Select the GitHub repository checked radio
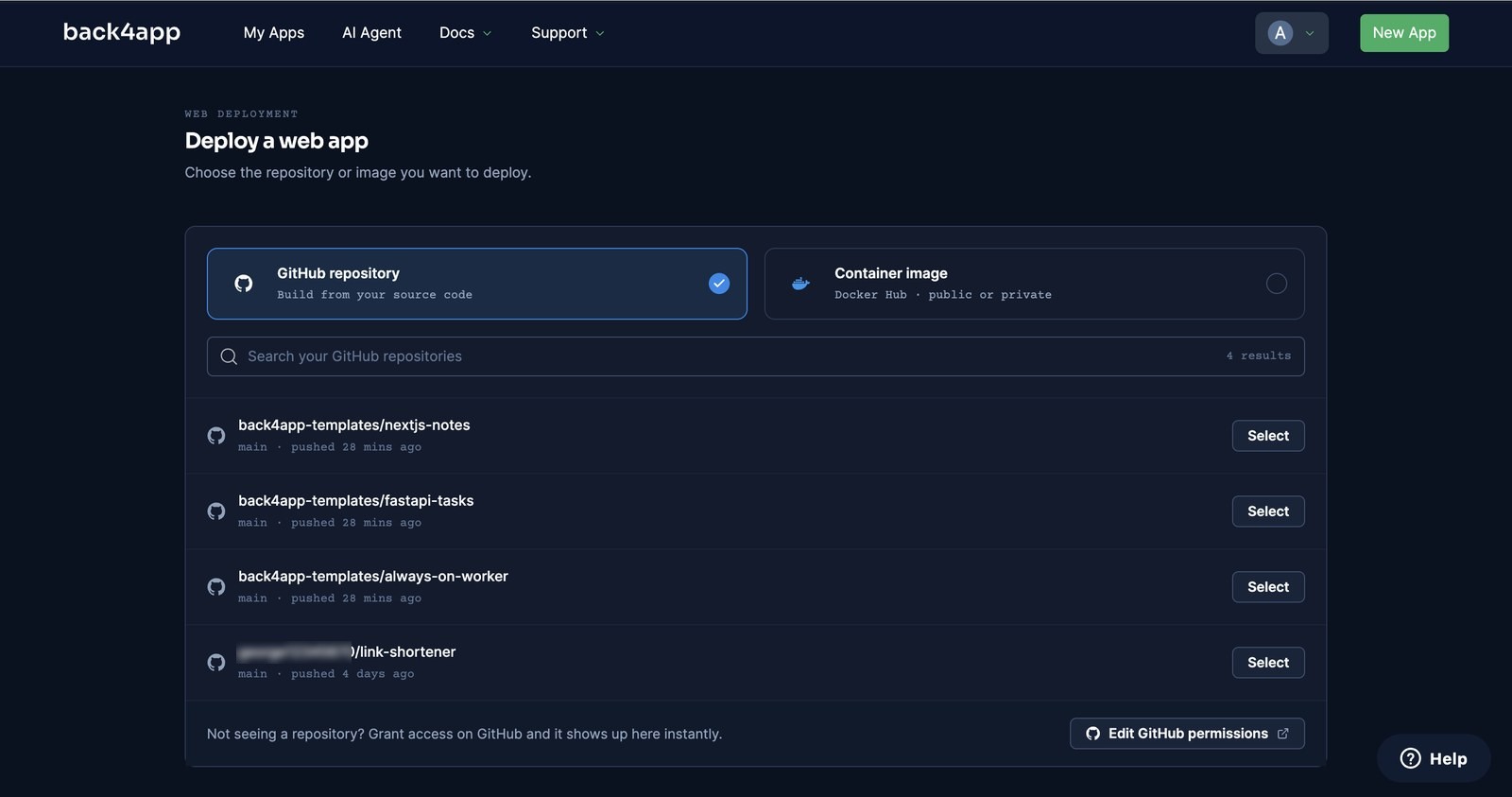Image resolution: width=1512 pixels, height=797 pixels. coord(719,284)
